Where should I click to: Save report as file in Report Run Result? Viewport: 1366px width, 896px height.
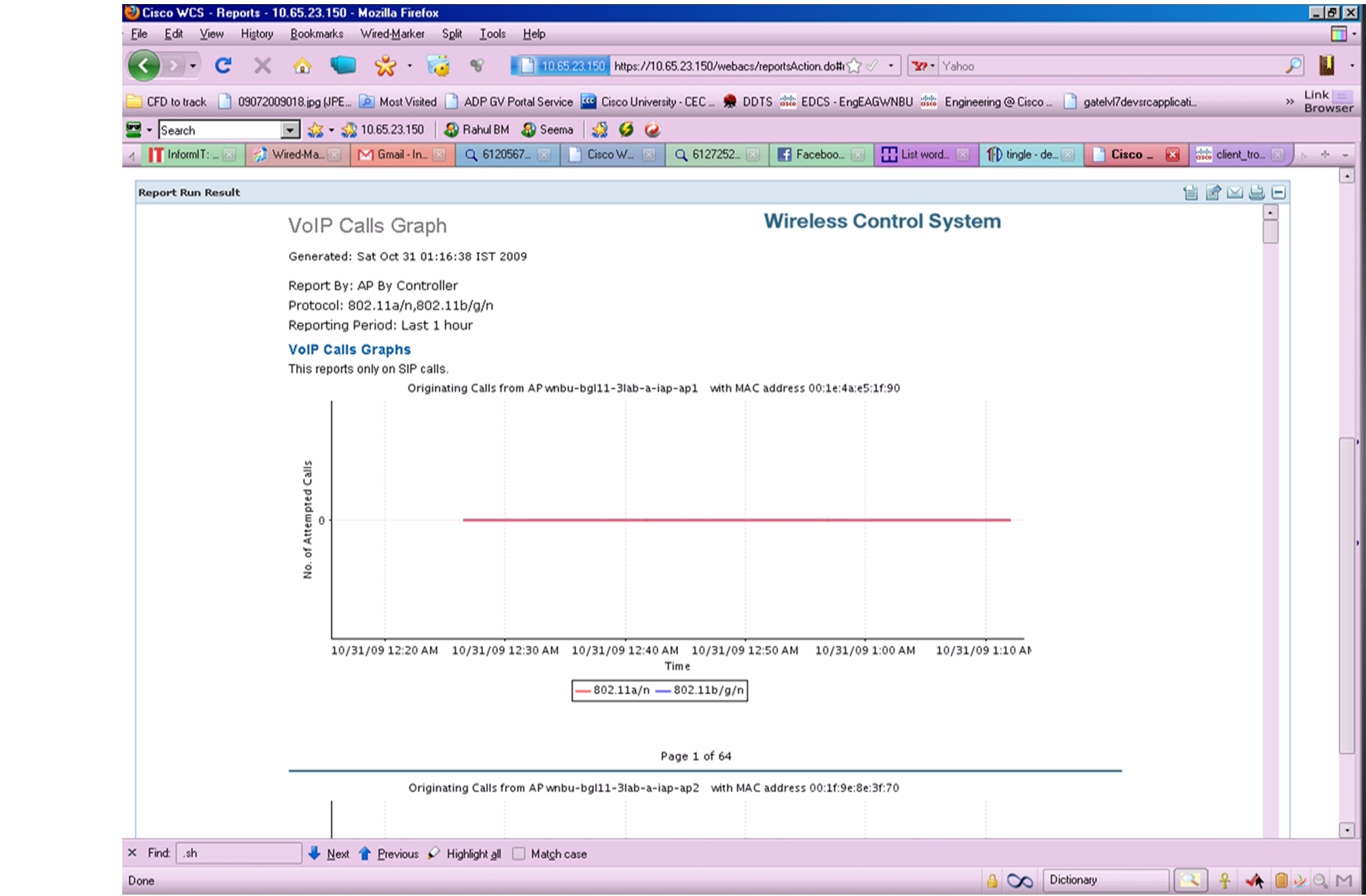click(1190, 193)
